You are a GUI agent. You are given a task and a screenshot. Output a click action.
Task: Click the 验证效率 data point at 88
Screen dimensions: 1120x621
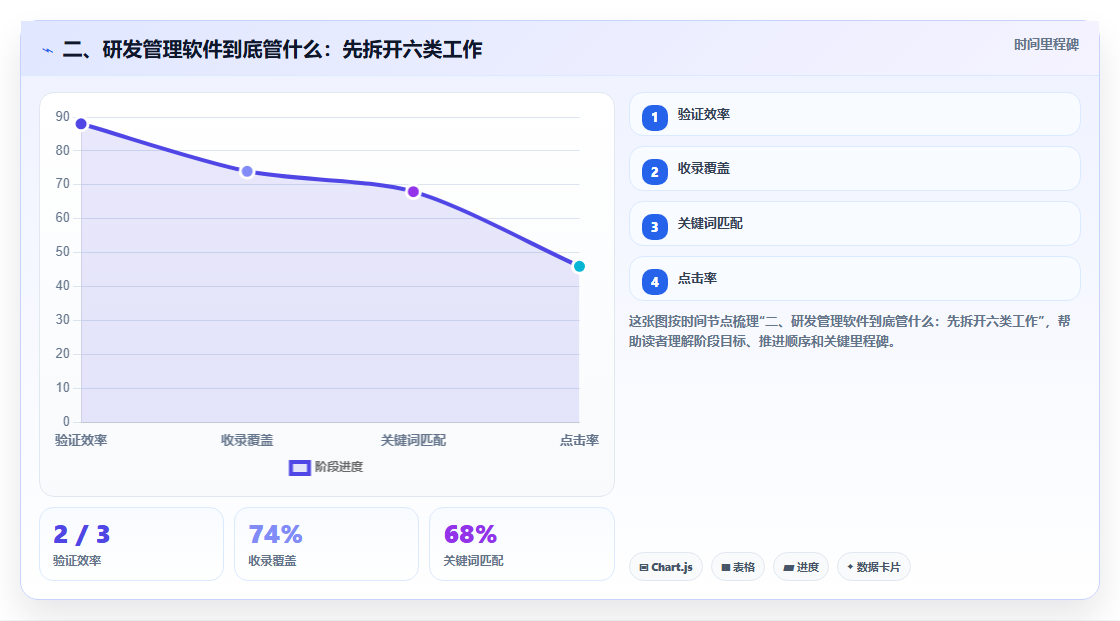pos(81,124)
